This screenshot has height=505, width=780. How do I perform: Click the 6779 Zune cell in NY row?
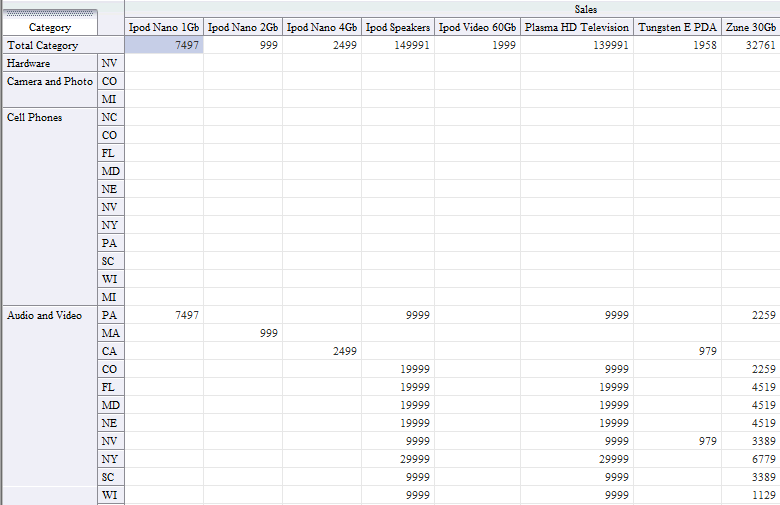[x=751, y=459]
